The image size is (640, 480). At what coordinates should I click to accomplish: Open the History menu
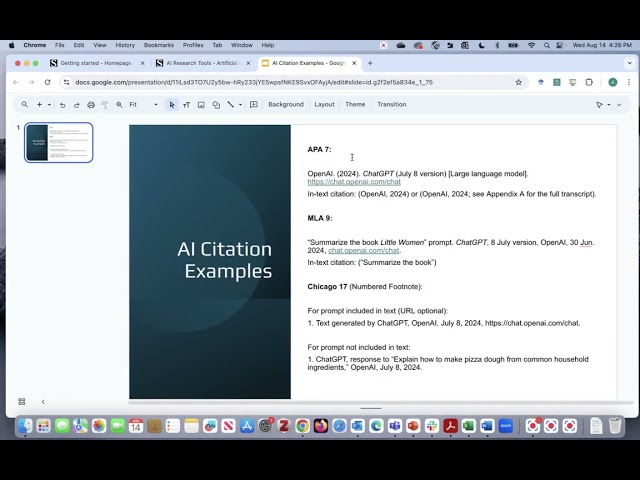125,45
